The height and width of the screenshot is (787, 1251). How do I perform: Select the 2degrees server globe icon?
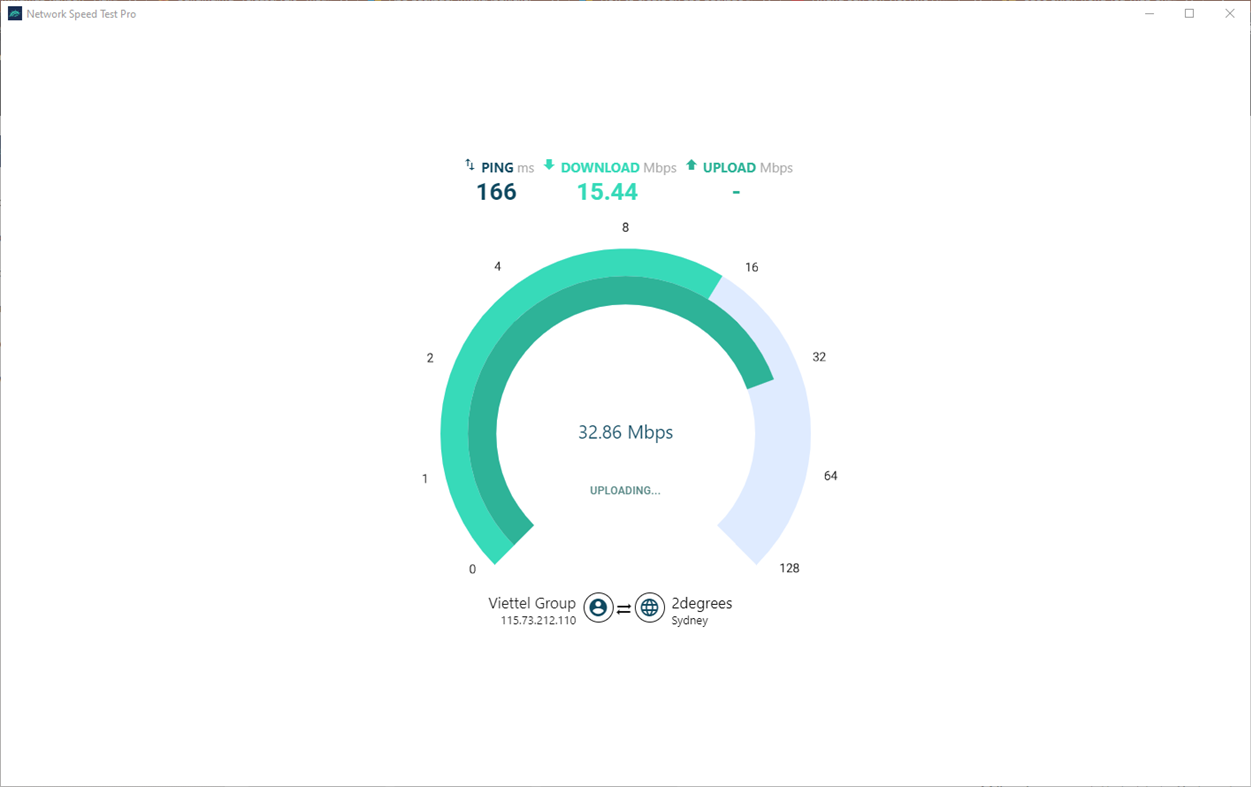pos(650,607)
